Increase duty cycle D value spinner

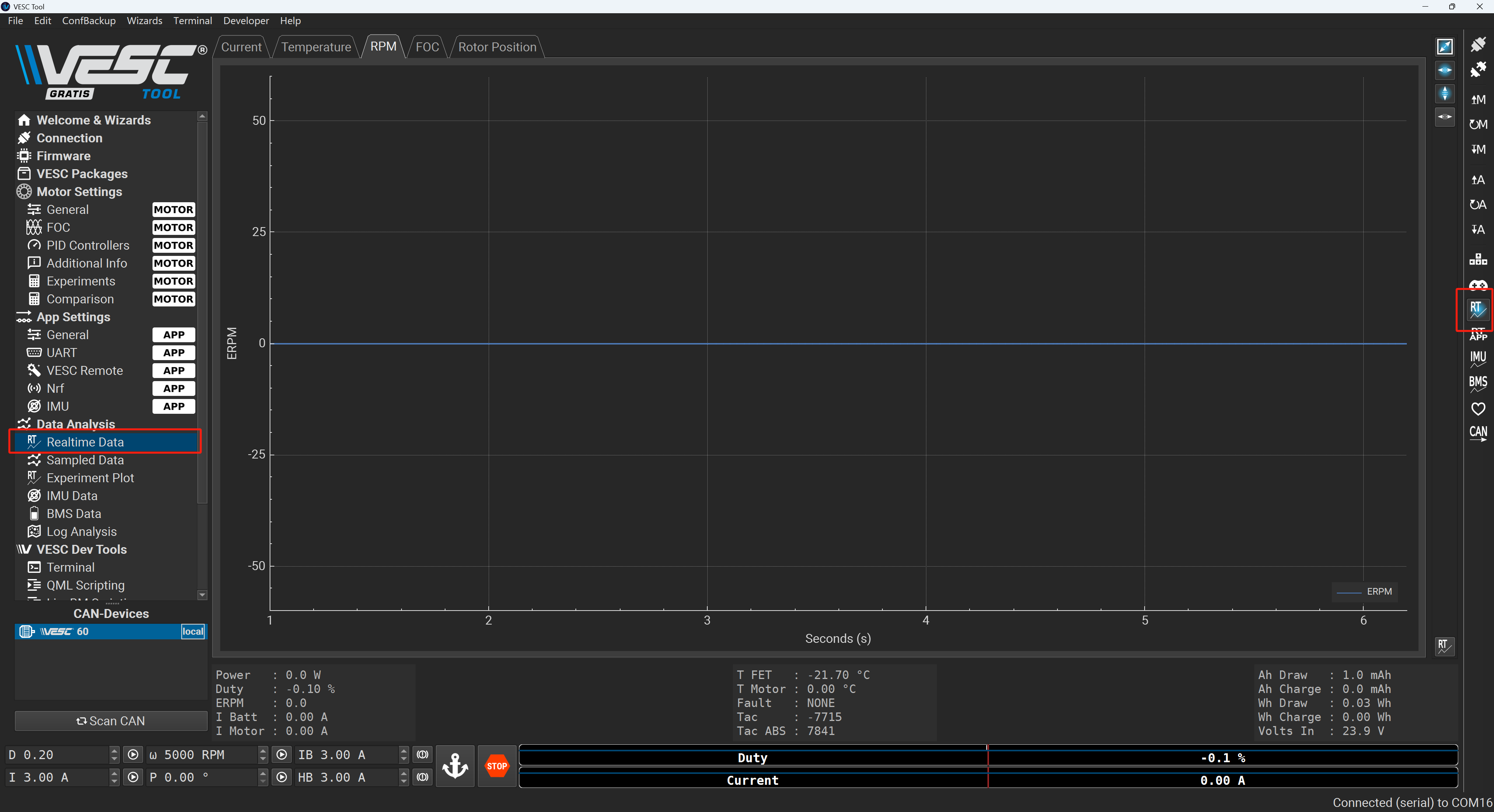point(114,751)
